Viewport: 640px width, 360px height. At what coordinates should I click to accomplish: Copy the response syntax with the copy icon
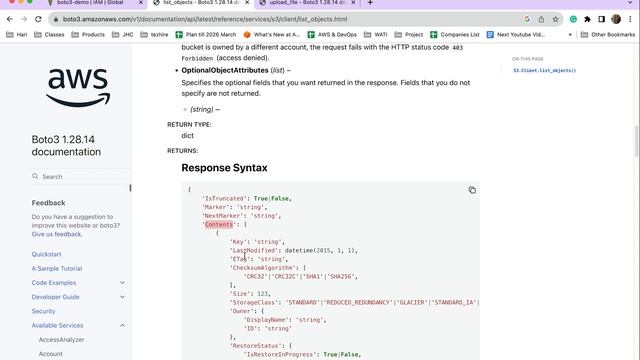point(472,190)
